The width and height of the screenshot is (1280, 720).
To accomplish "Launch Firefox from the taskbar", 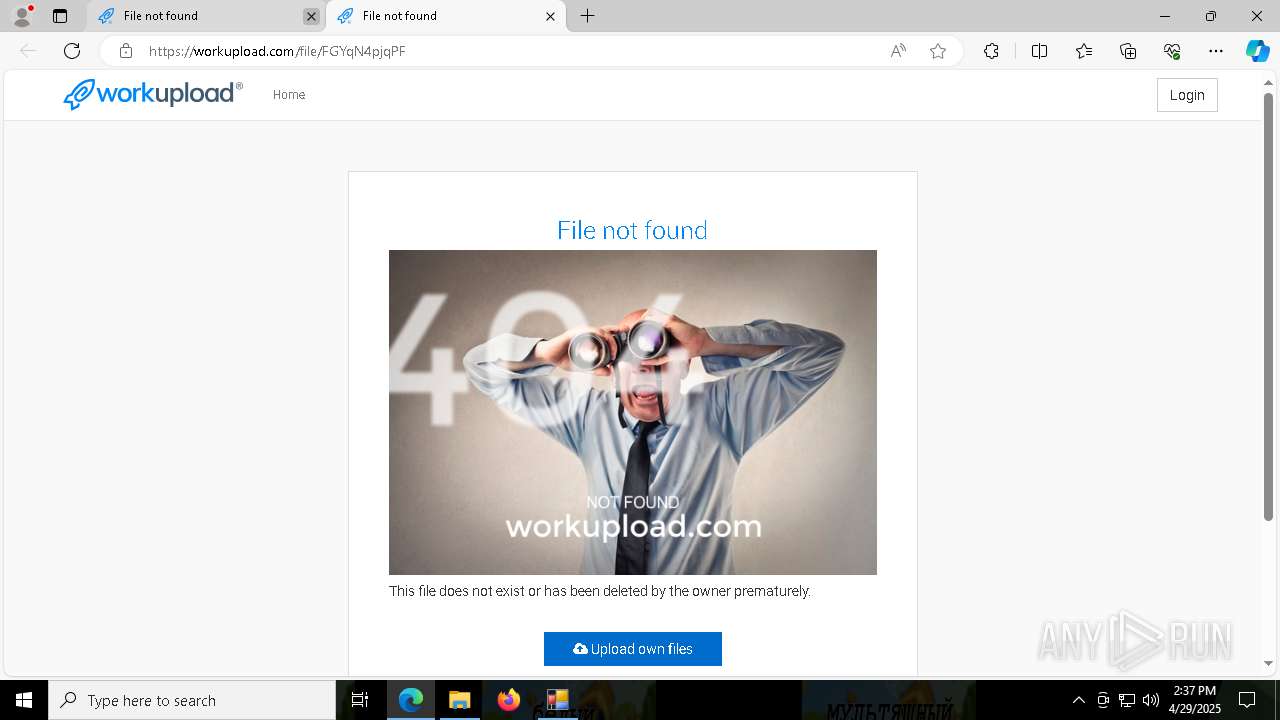I will 509,700.
